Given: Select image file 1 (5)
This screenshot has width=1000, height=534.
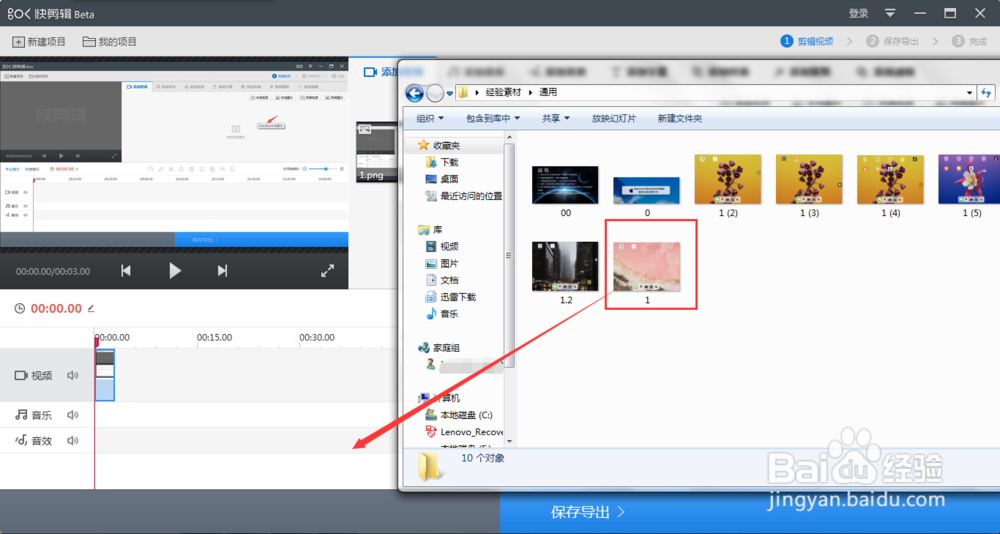Looking at the screenshot, I should pos(969,185).
